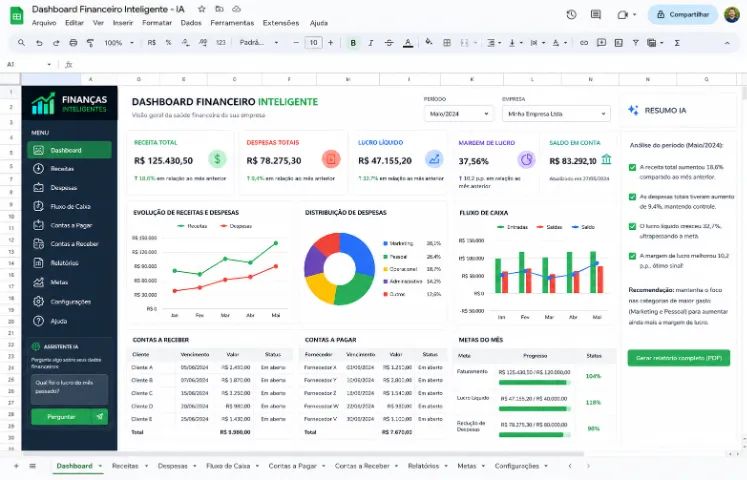Select Dashboard in the sidebar menu
The image size is (747, 480).
pyautogui.click(x=70, y=150)
